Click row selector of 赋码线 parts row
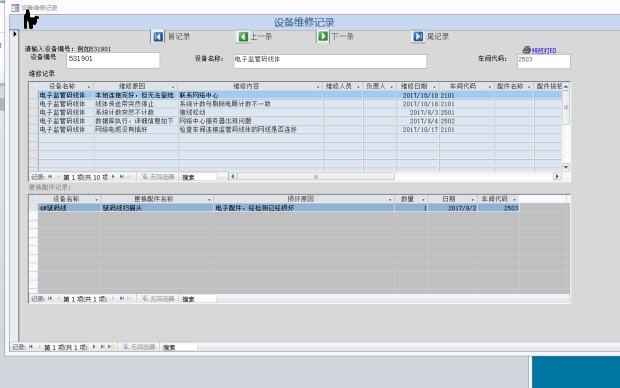Image resolution: width=620 pixels, height=388 pixels. point(34,208)
